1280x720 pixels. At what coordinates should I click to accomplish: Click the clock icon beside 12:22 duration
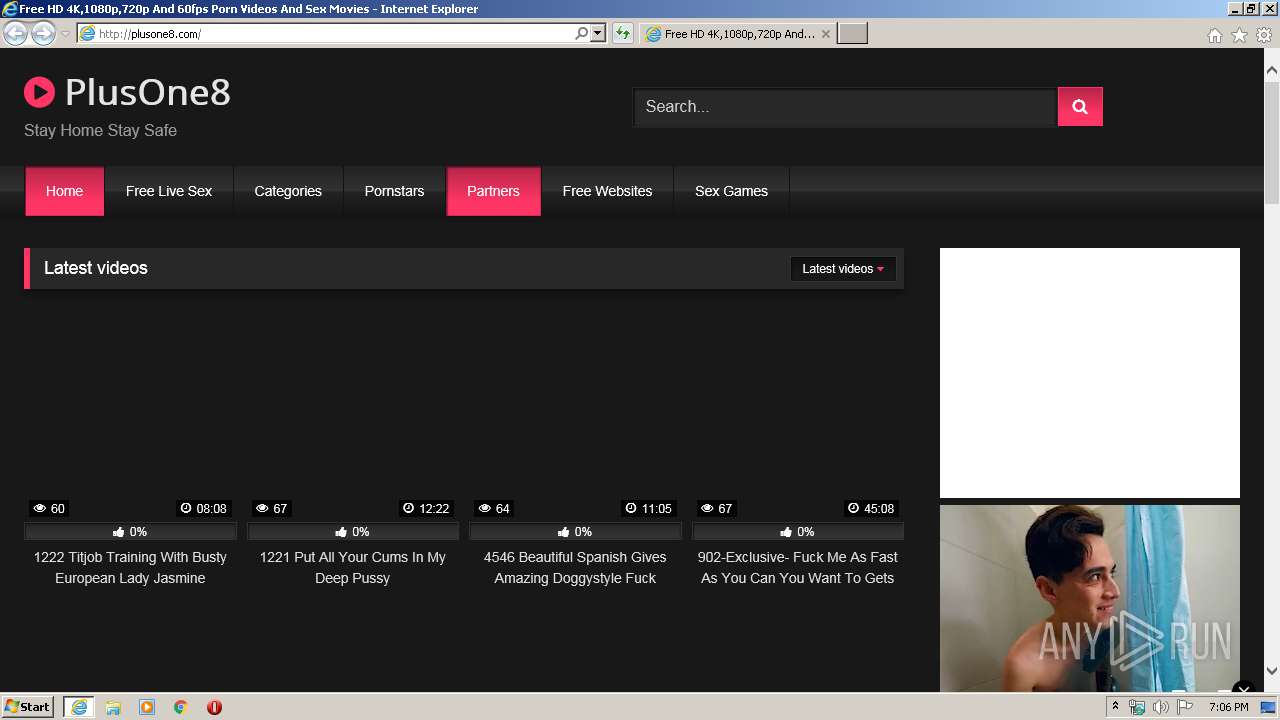[x=408, y=508]
